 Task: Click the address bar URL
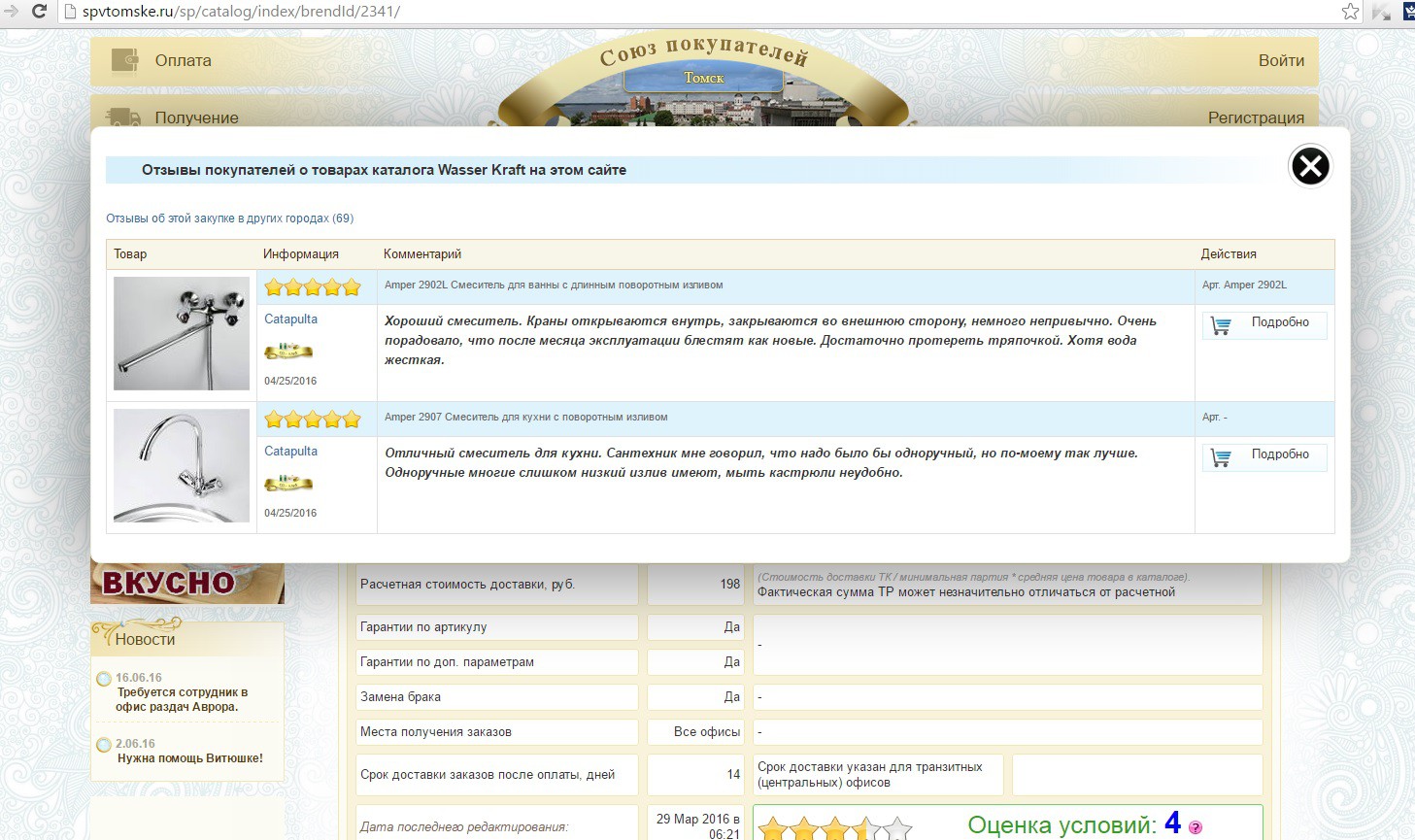241,12
